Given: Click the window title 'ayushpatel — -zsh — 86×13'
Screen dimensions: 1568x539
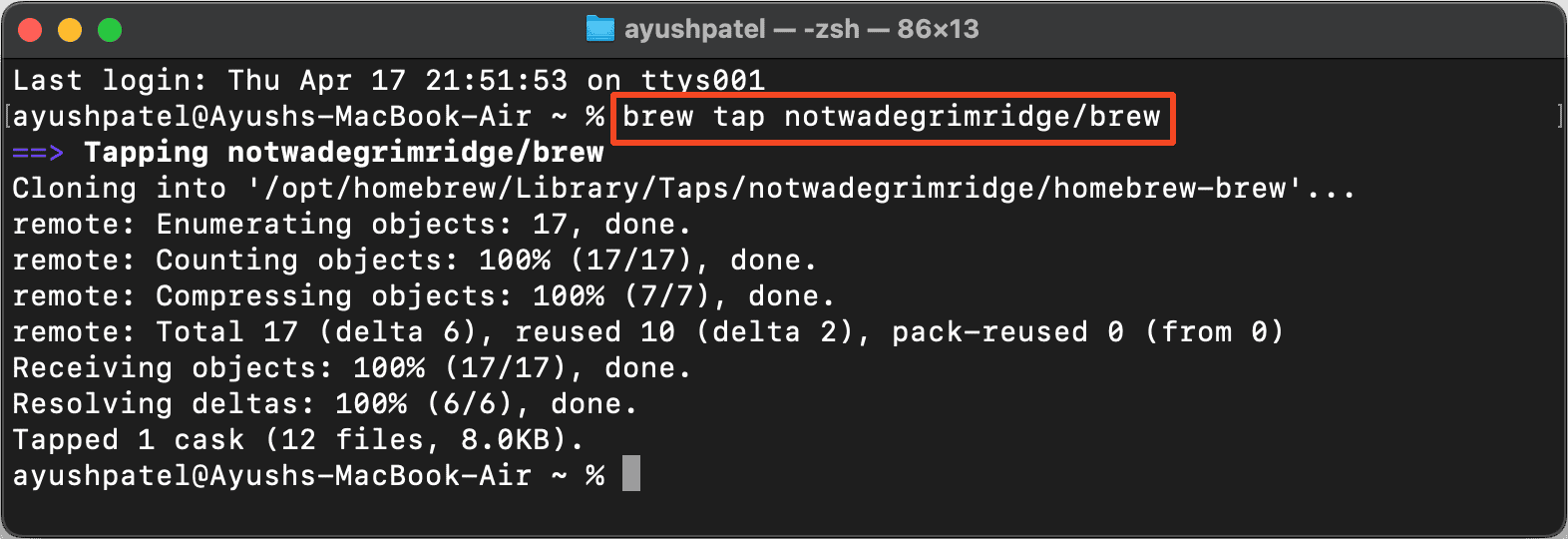Looking at the screenshot, I should pyautogui.click(x=802, y=29).
